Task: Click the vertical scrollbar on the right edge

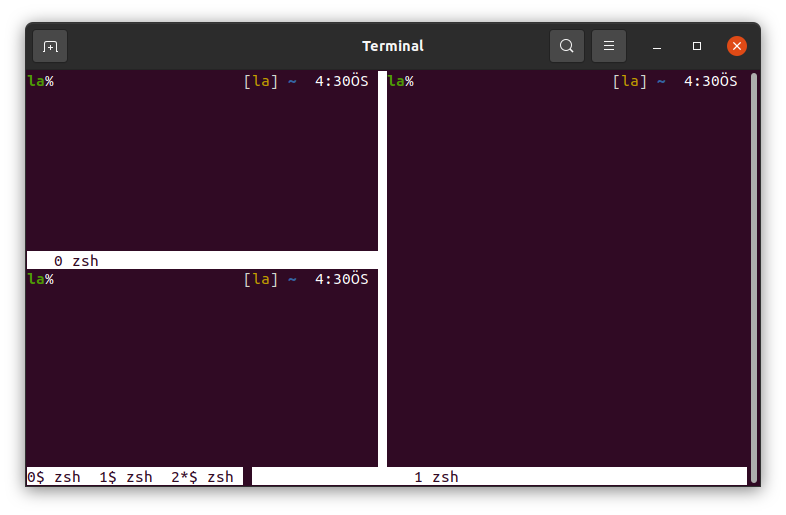Action: (x=754, y=270)
